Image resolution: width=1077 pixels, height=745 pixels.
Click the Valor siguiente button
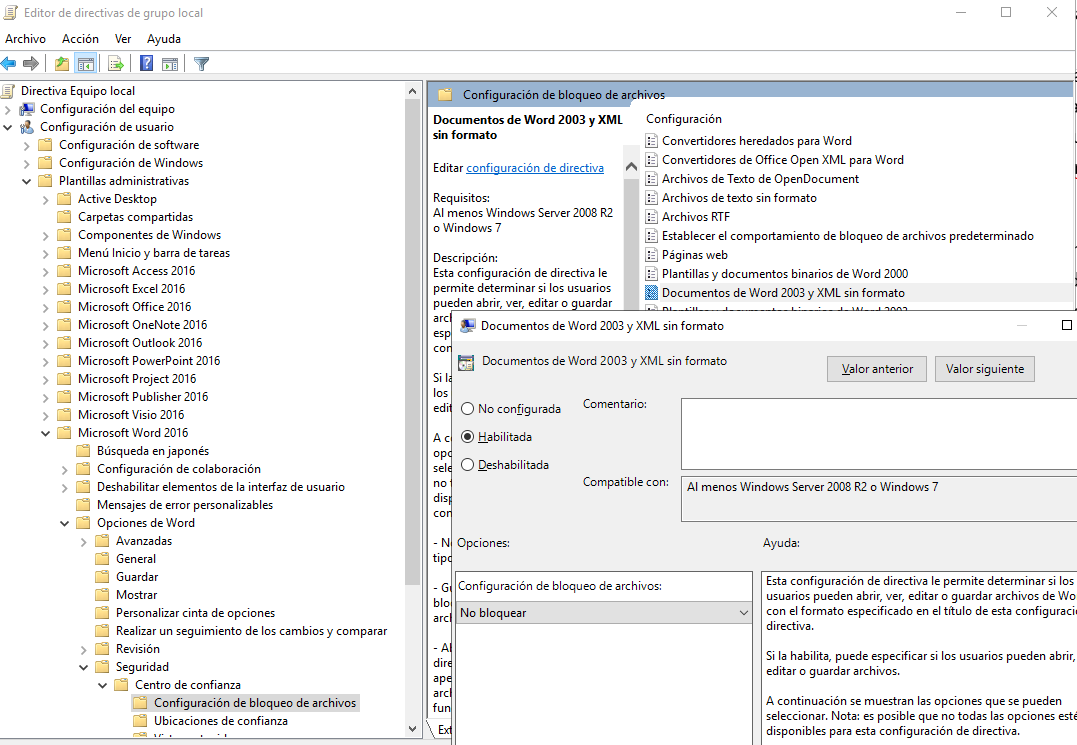985,369
